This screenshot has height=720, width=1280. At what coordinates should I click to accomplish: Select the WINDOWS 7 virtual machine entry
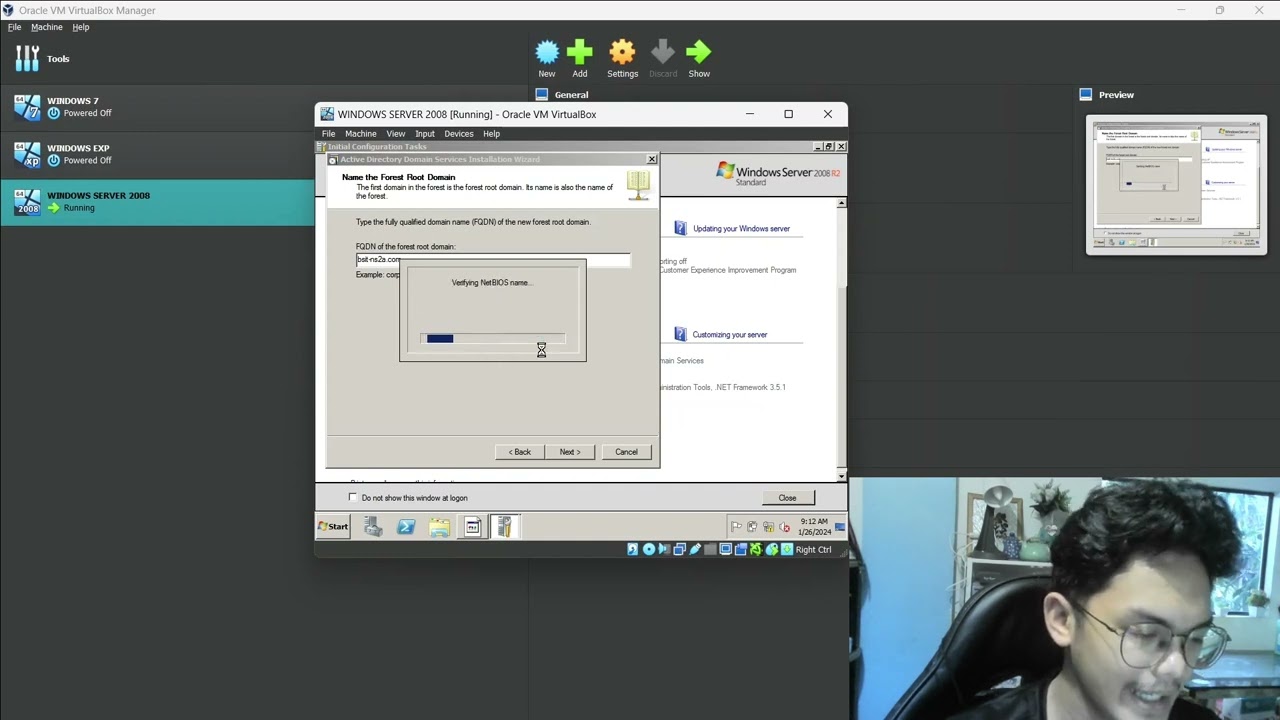click(x=157, y=107)
